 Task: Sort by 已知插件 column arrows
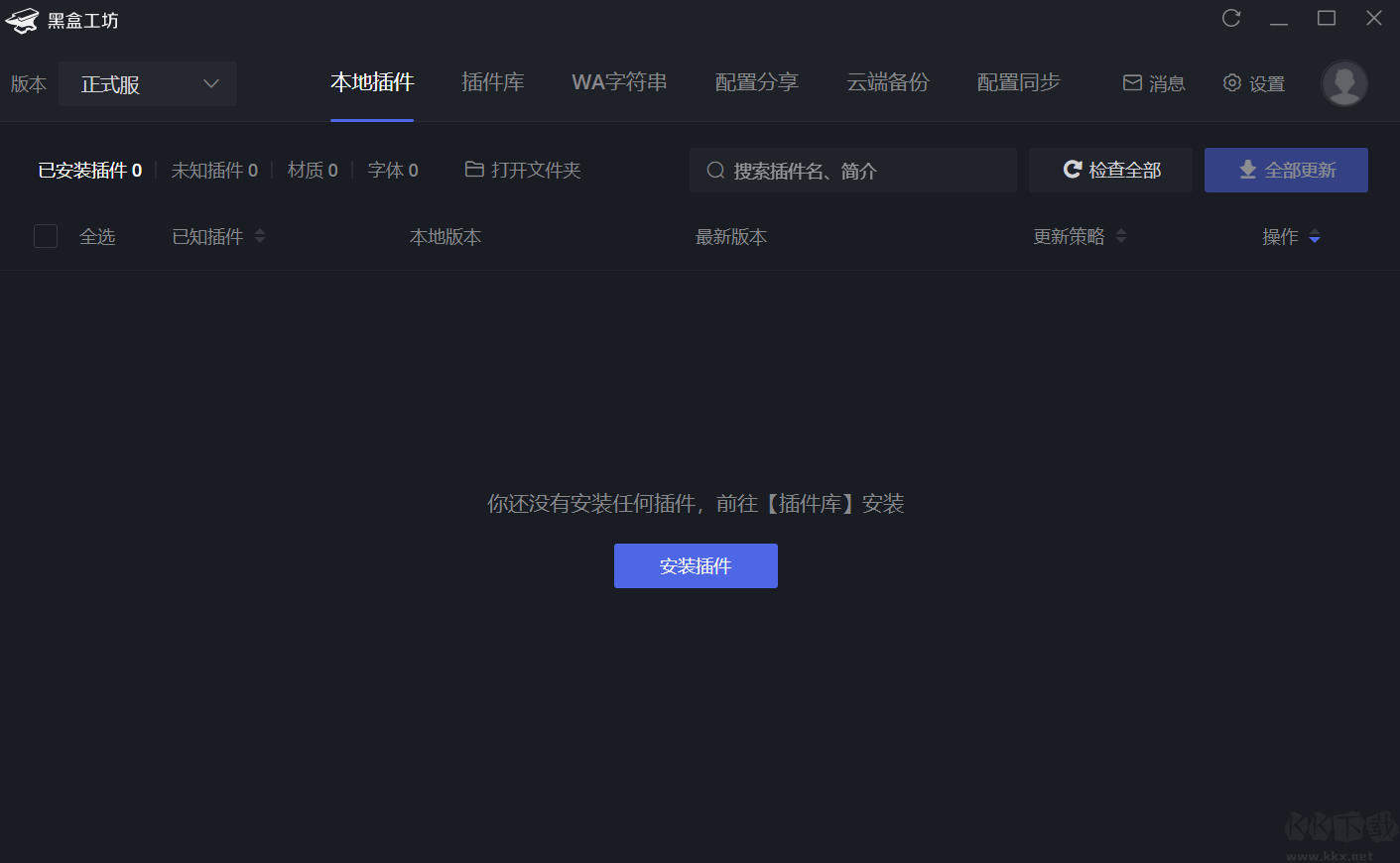tap(260, 236)
